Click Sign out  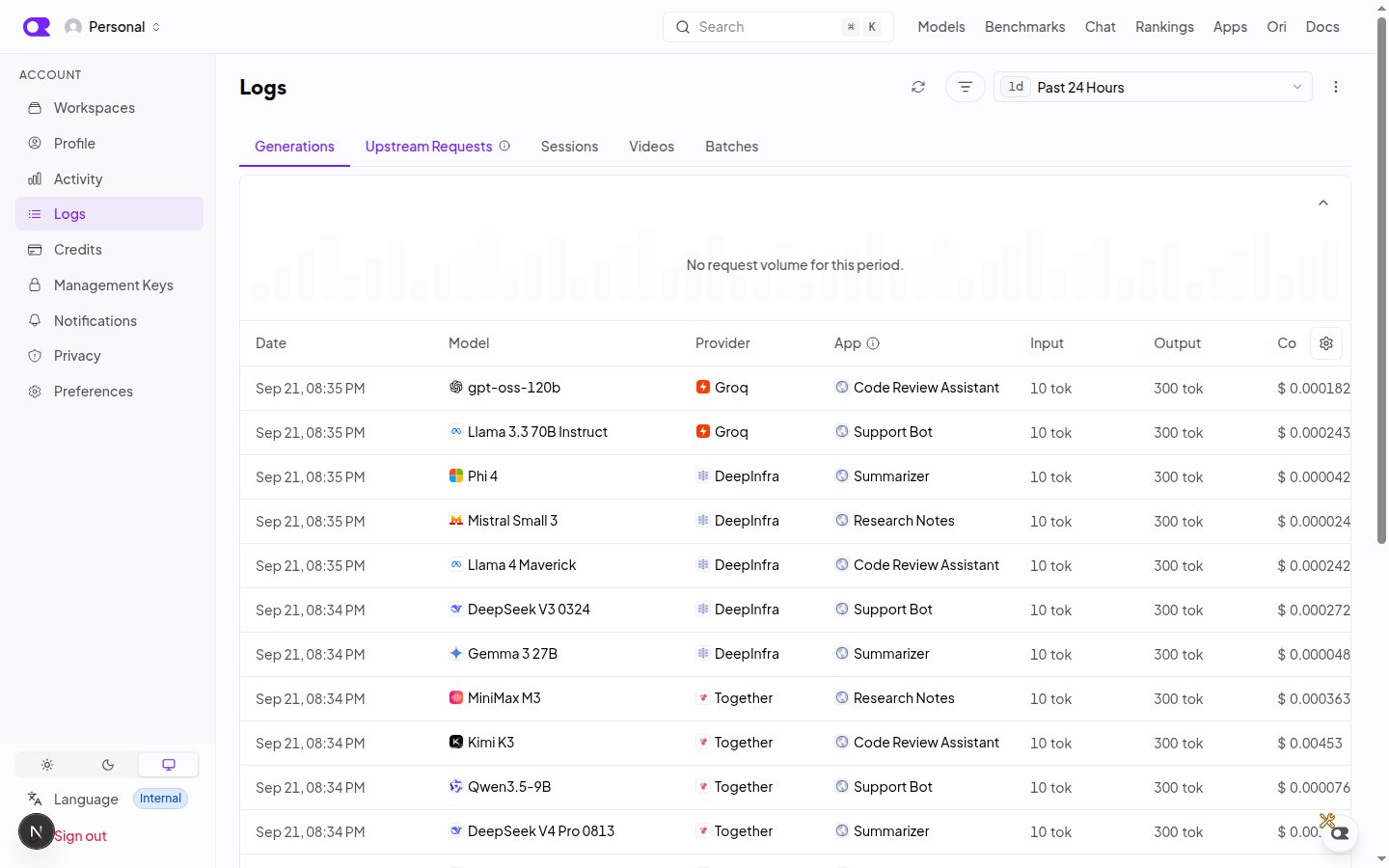coord(81,836)
